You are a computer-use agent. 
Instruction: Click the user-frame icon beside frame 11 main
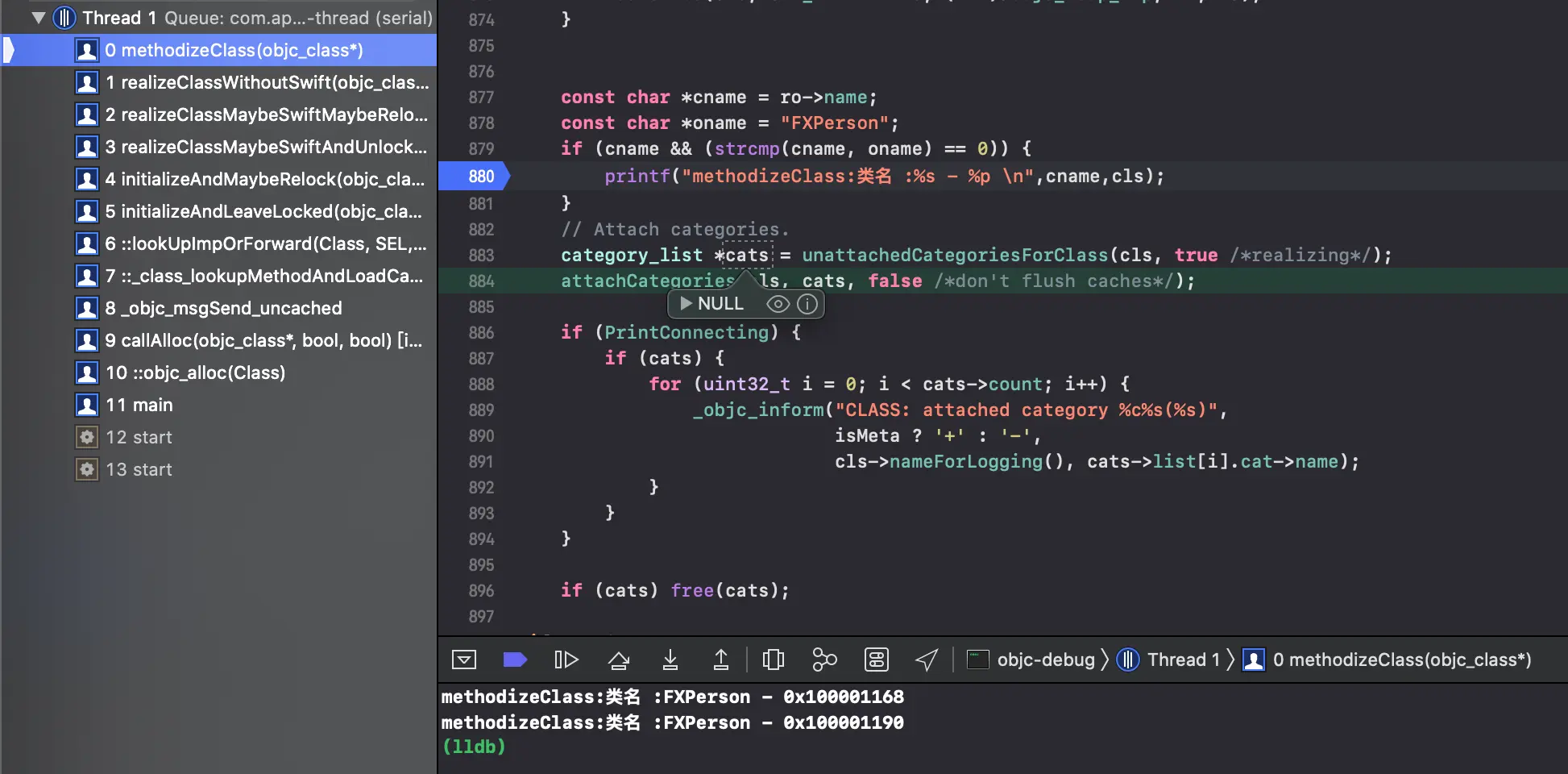pos(87,405)
